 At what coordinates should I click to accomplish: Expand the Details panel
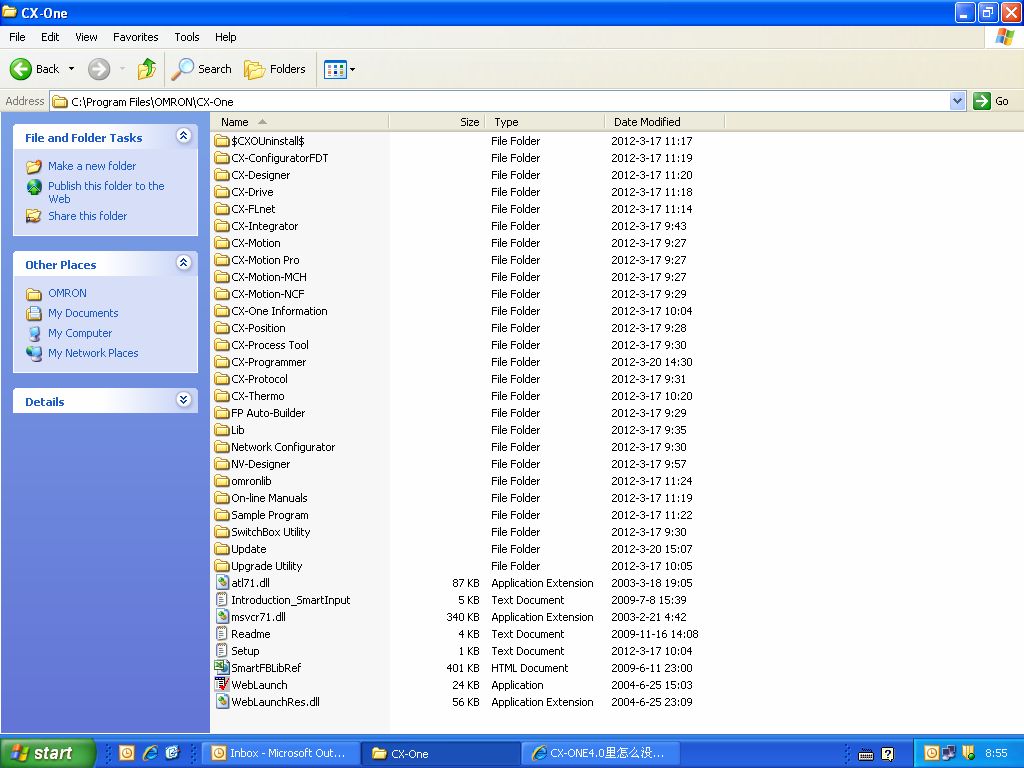tap(183, 400)
